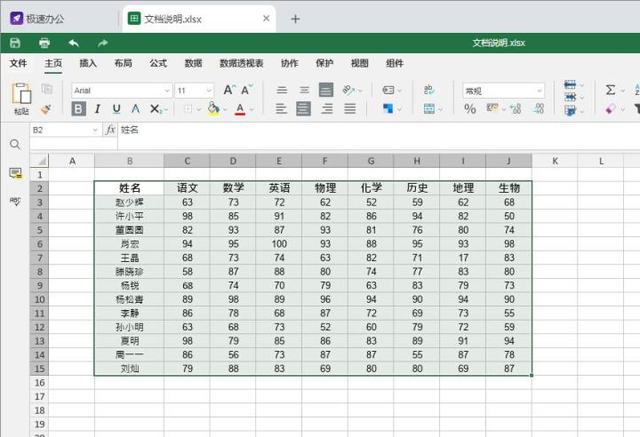Screen dimensions: 640x437
Task: Click the fx insert function button
Action: click(110, 130)
